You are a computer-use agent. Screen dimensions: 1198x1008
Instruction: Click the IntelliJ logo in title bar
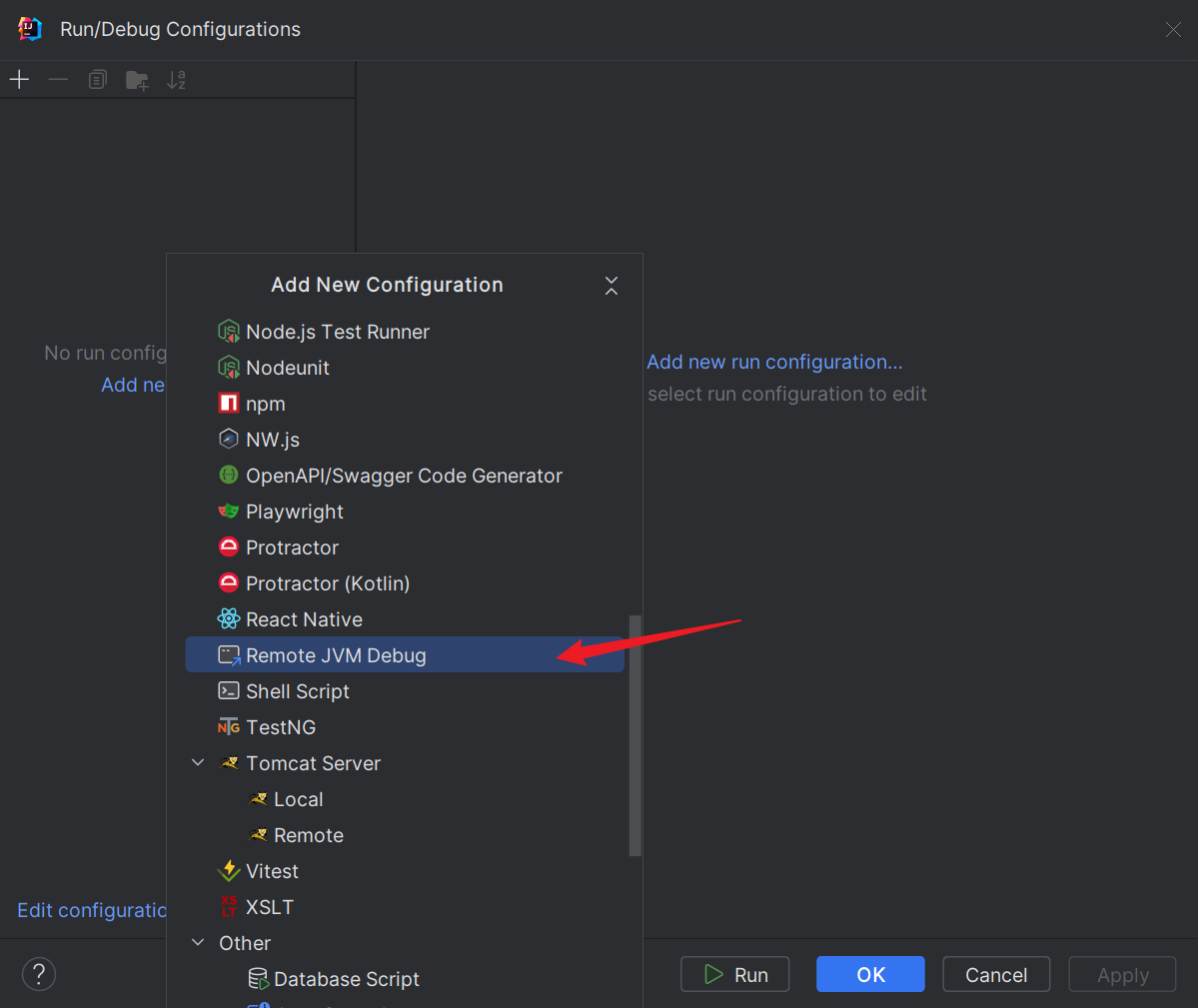[30, 29]
